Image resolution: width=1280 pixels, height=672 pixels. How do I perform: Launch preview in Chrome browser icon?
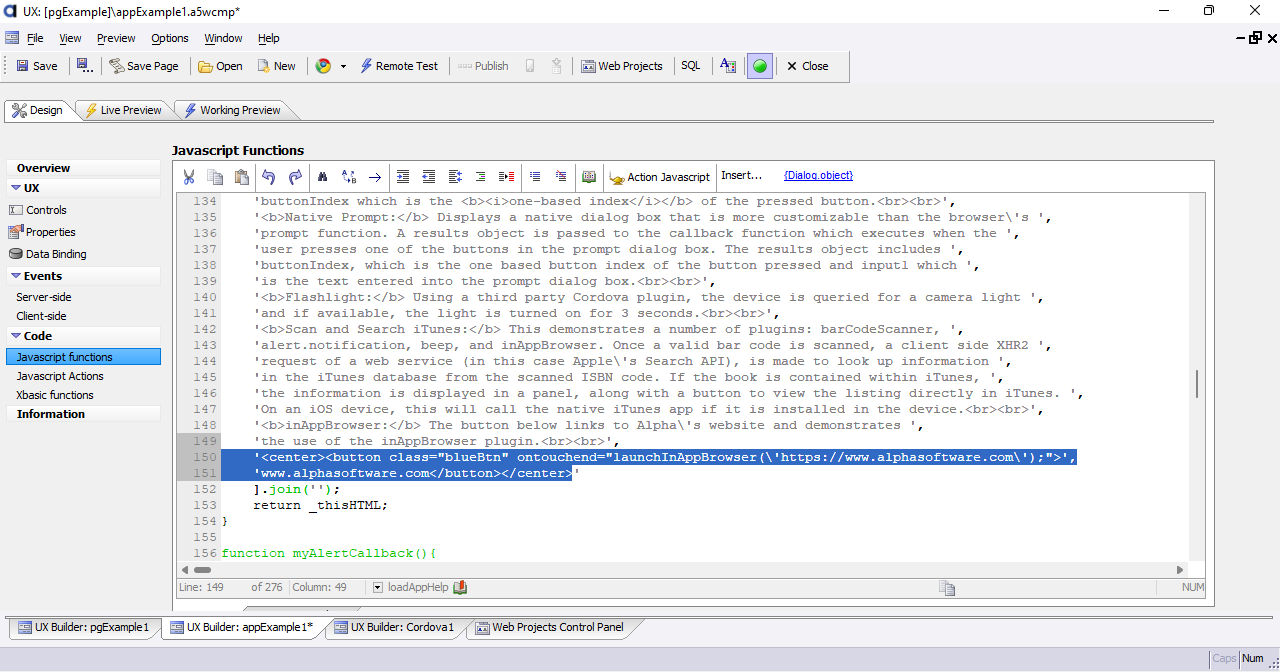(323, 66)
